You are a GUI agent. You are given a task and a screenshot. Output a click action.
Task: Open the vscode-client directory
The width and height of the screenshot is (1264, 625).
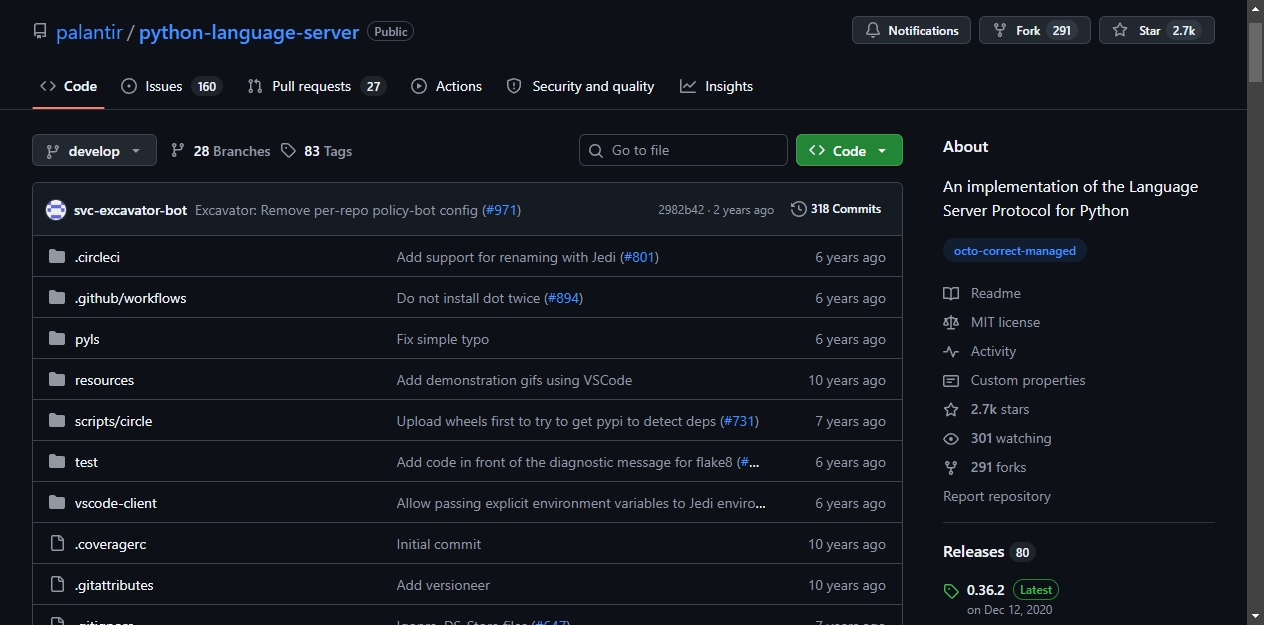(x=116, y=503)
